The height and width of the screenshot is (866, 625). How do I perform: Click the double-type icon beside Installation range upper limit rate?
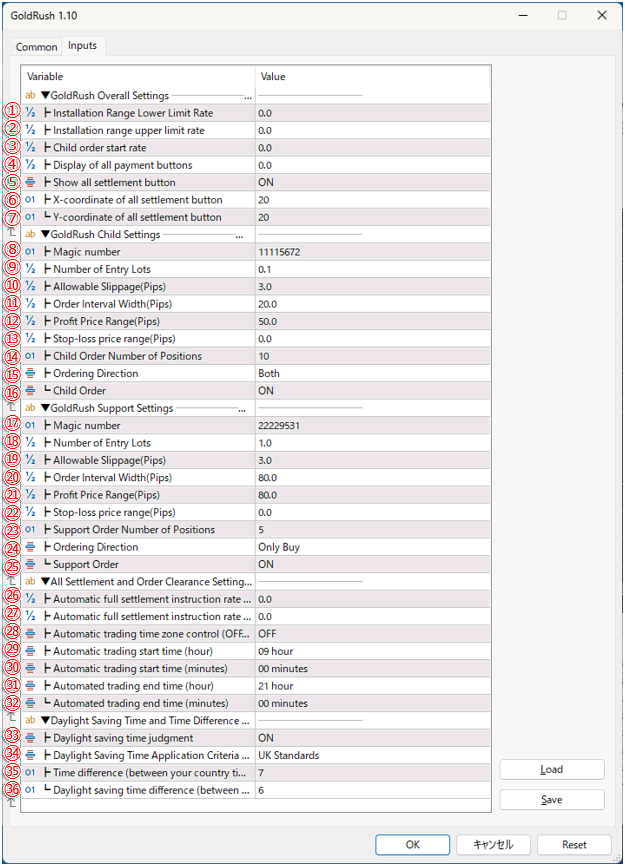[x=30, y=130]
